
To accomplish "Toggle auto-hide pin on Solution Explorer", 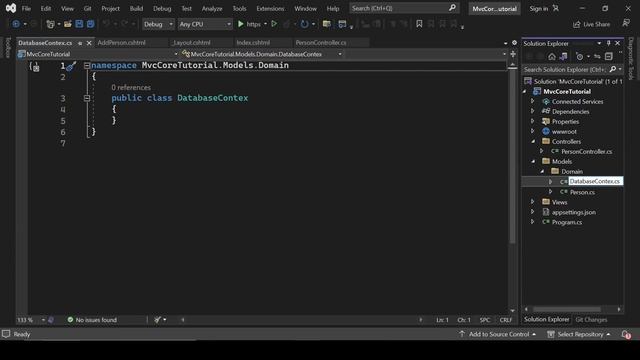I will point(609,43).
